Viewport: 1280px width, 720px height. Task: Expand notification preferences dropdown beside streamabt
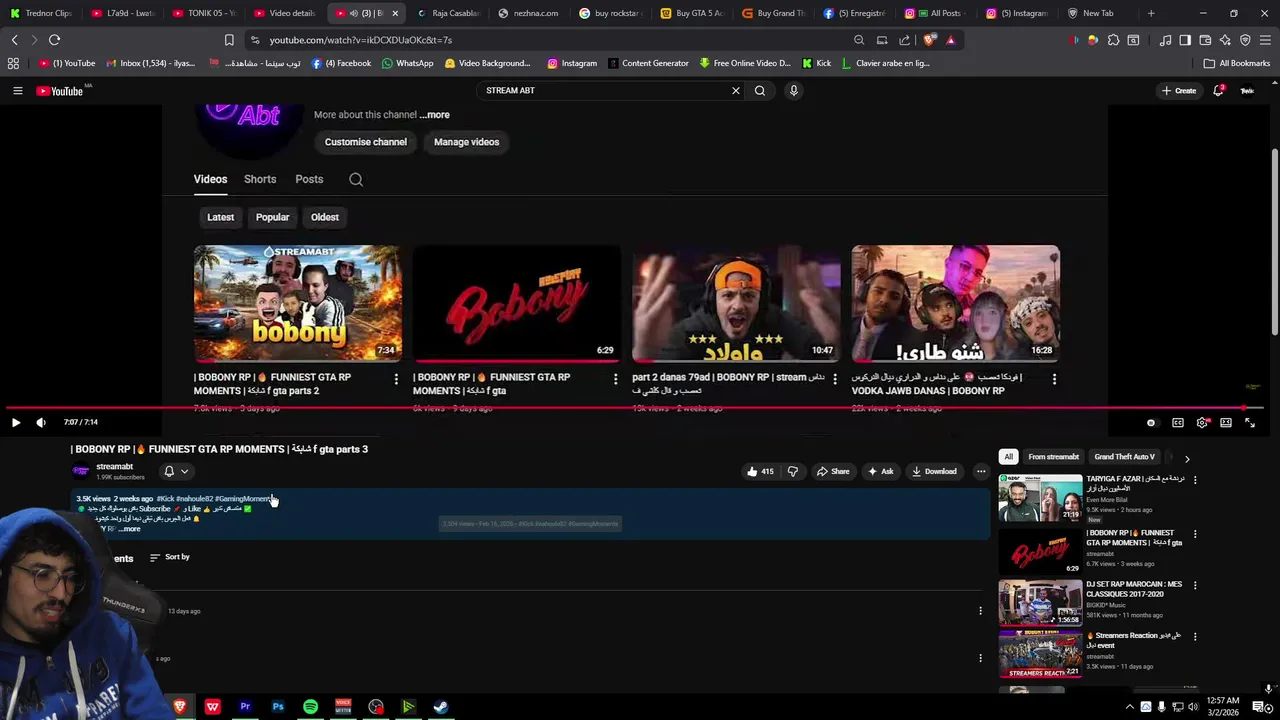[176, 472]
